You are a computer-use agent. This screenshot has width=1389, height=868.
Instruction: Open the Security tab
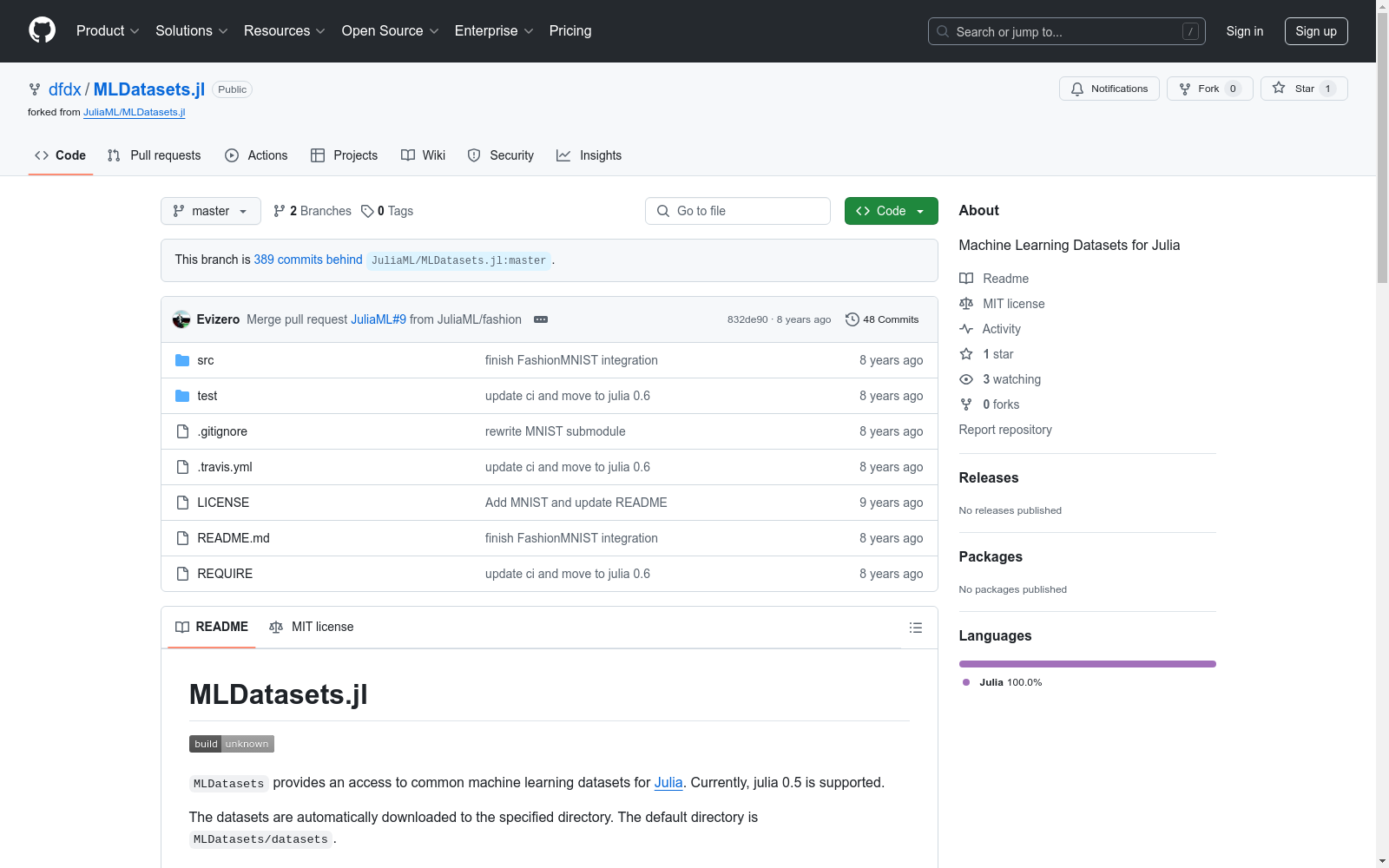click(501, 155)
